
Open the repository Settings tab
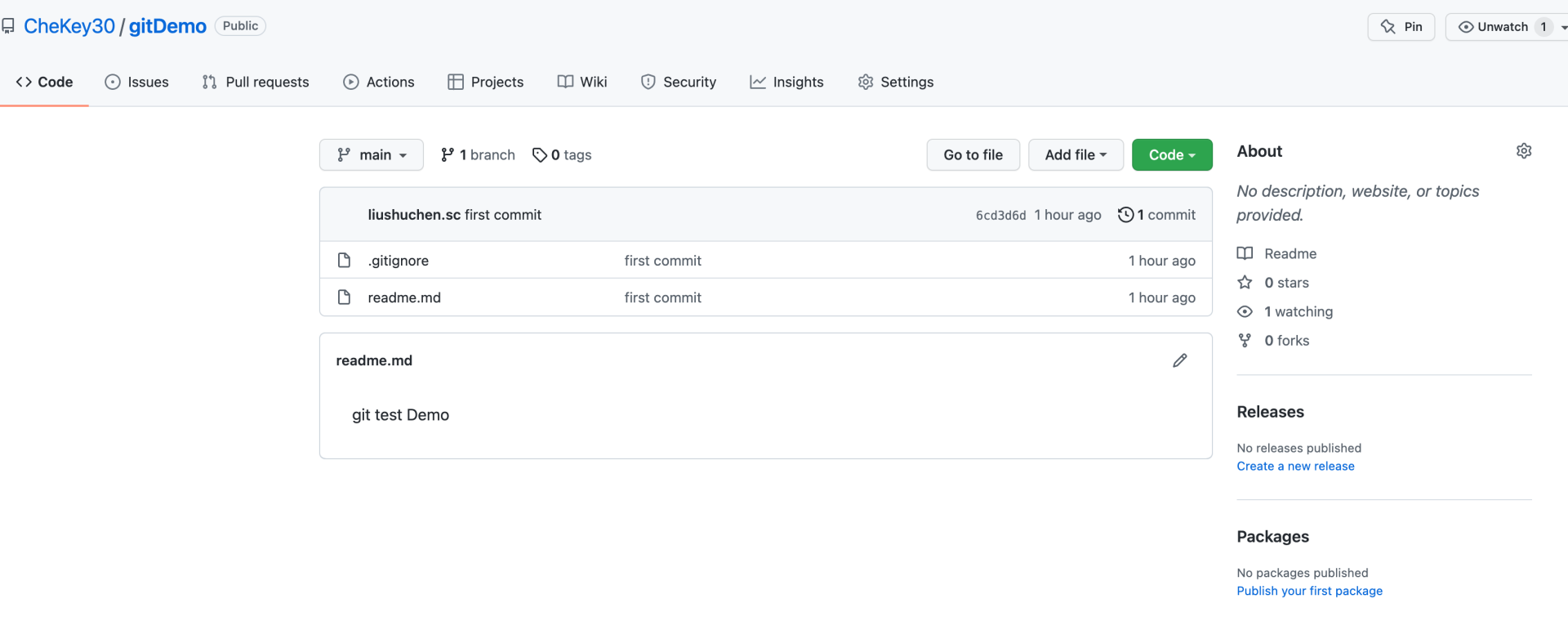coord(896,82)
